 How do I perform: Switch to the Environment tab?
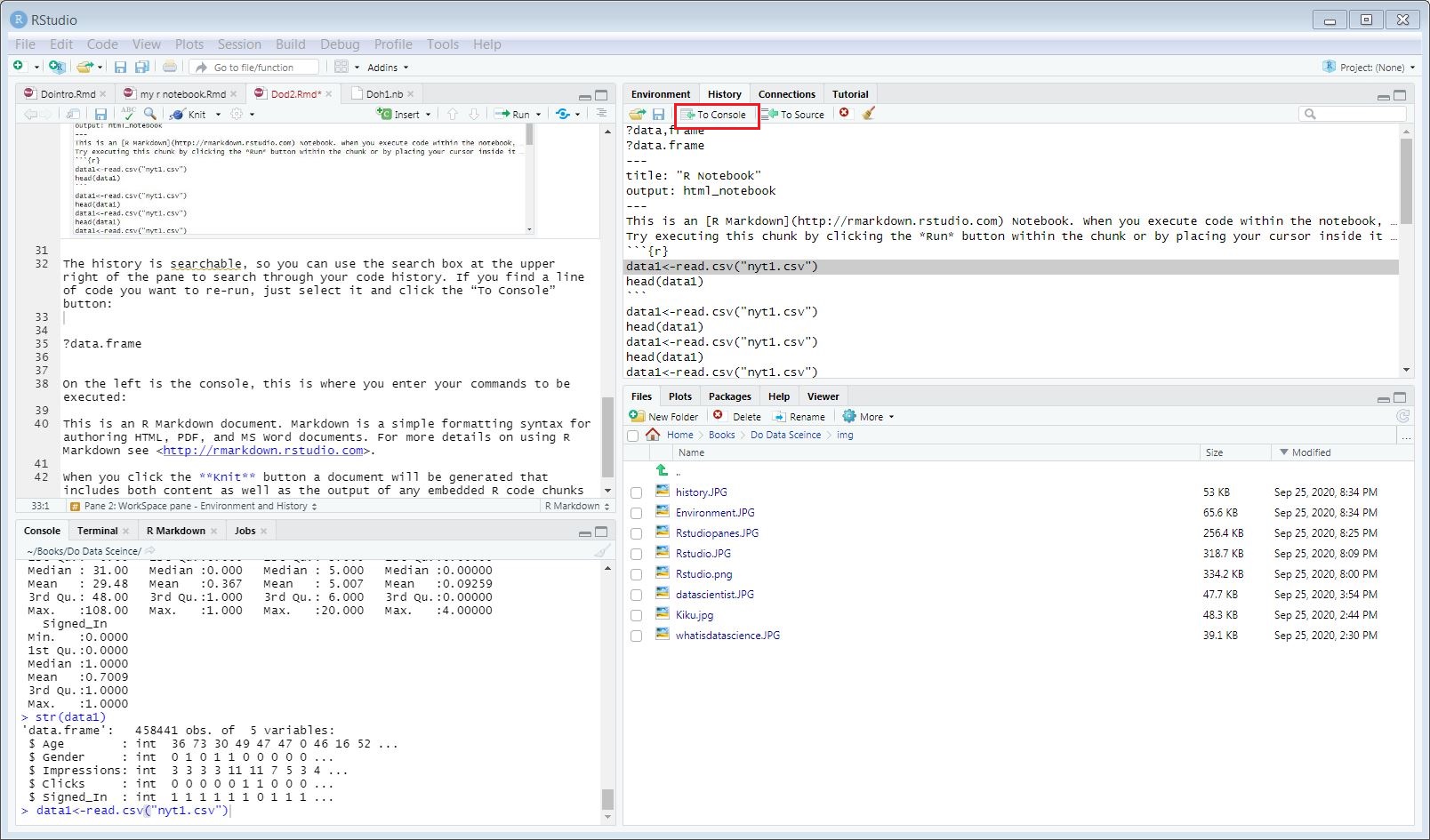point(660,94)
